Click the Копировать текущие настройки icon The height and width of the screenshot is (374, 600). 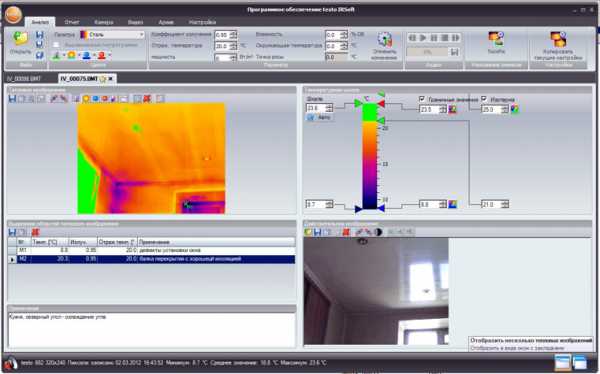coord(558,39)
